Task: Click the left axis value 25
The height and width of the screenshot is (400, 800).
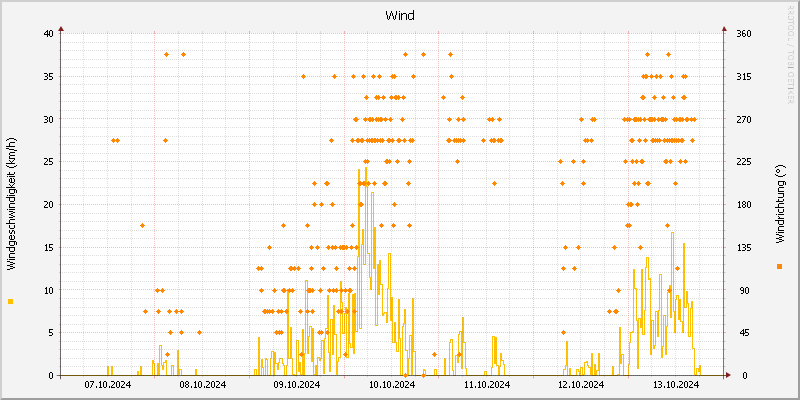Action: pos(48,162)
